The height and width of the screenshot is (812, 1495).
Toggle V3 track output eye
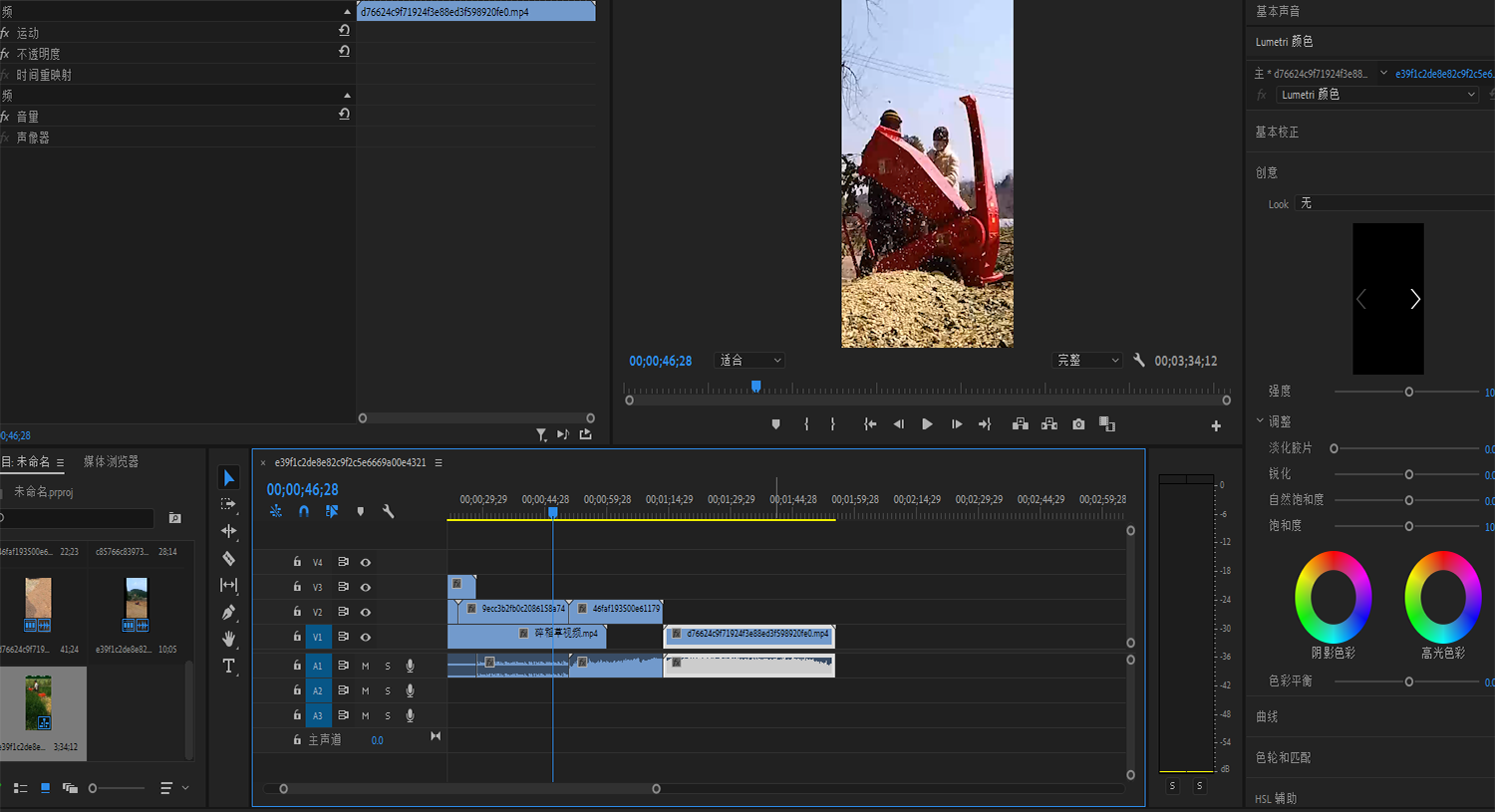(365, 587)
